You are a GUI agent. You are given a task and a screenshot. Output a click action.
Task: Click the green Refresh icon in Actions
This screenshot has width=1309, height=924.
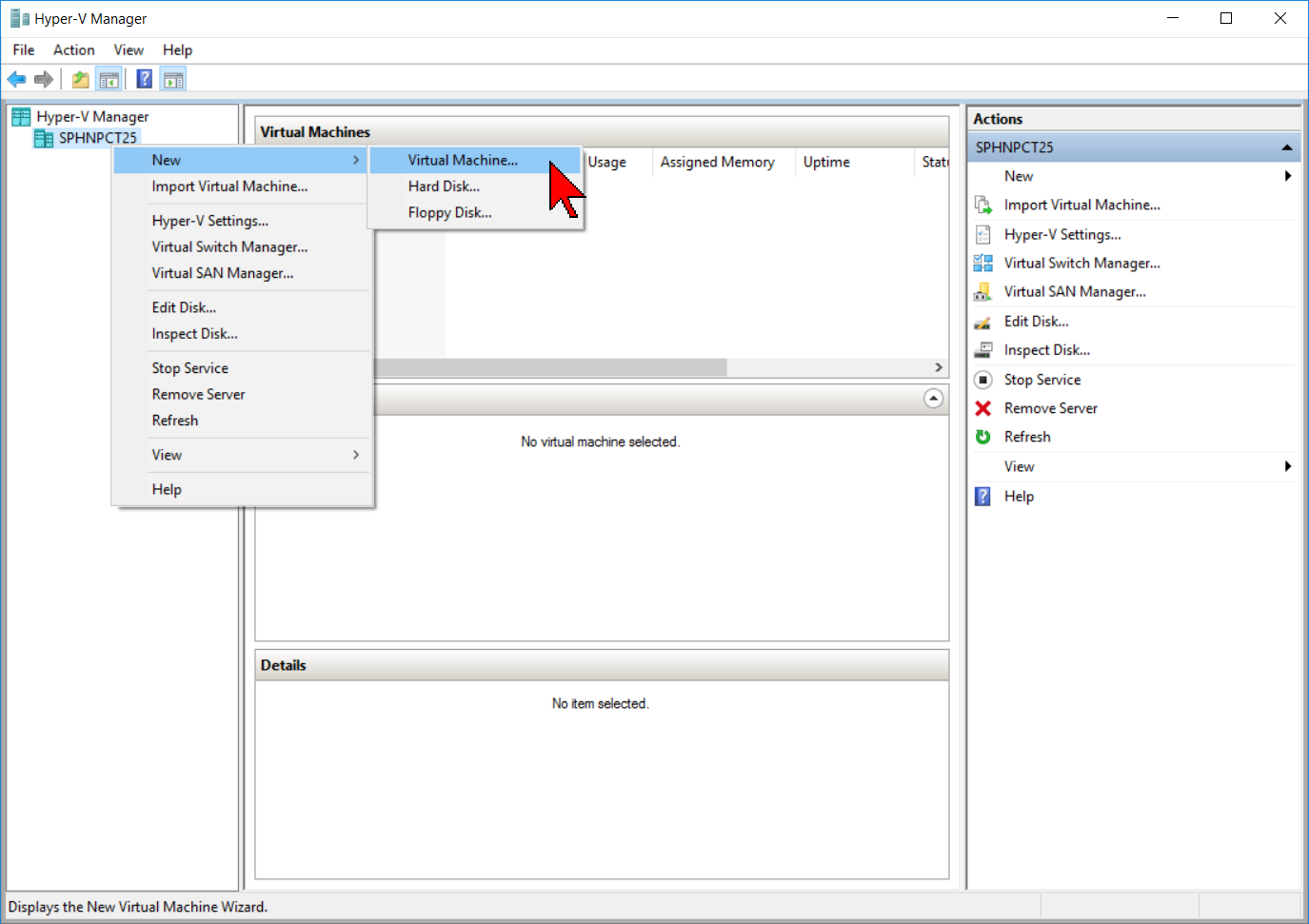point(983,437)
